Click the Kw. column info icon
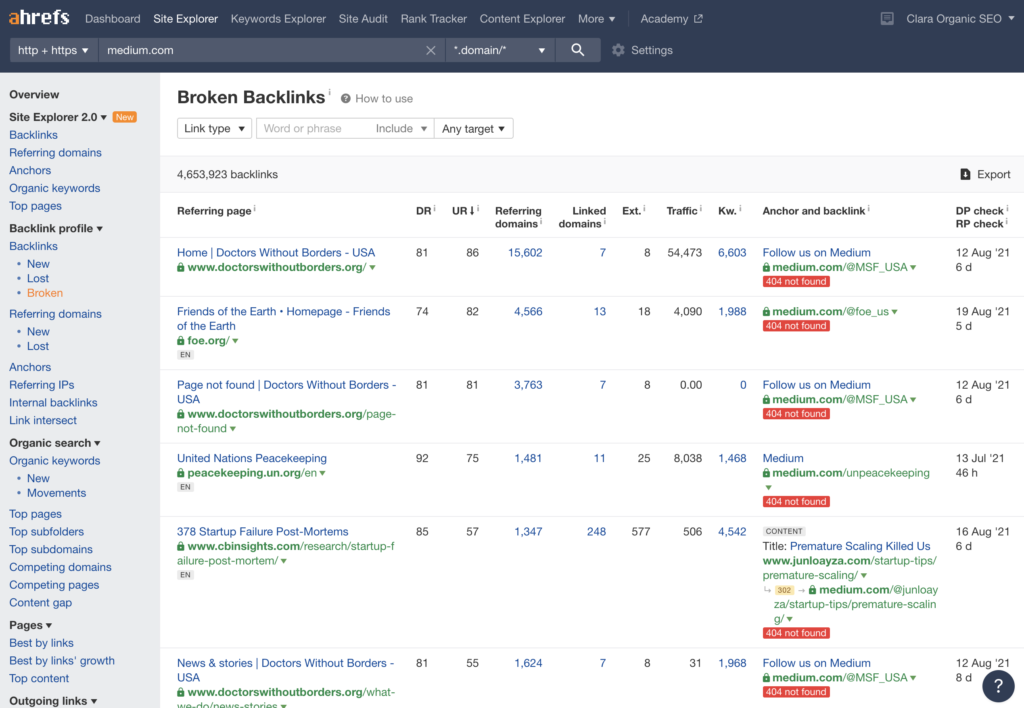The height and width of the screenshot is (708, 1024). [x=740, y=208]
